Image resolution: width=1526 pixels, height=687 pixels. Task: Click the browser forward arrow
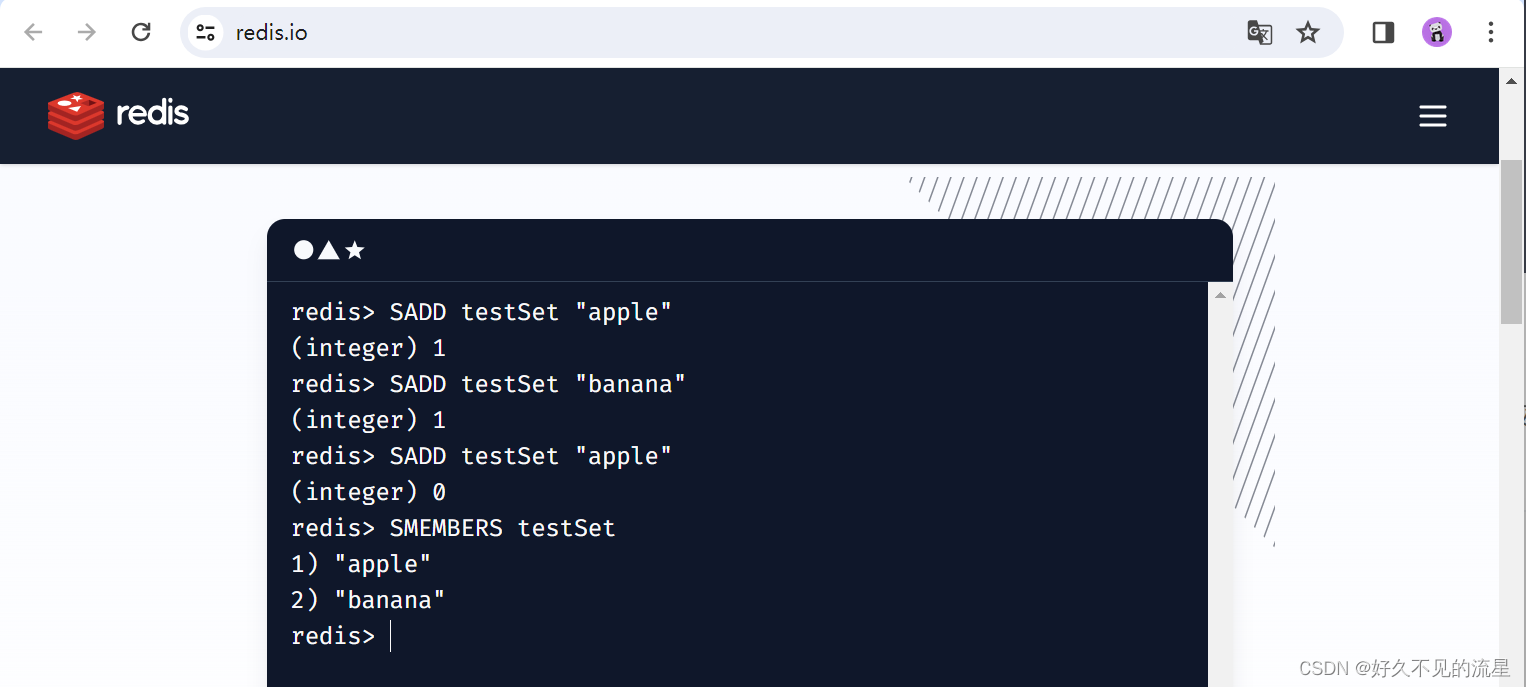click(87, 32)
